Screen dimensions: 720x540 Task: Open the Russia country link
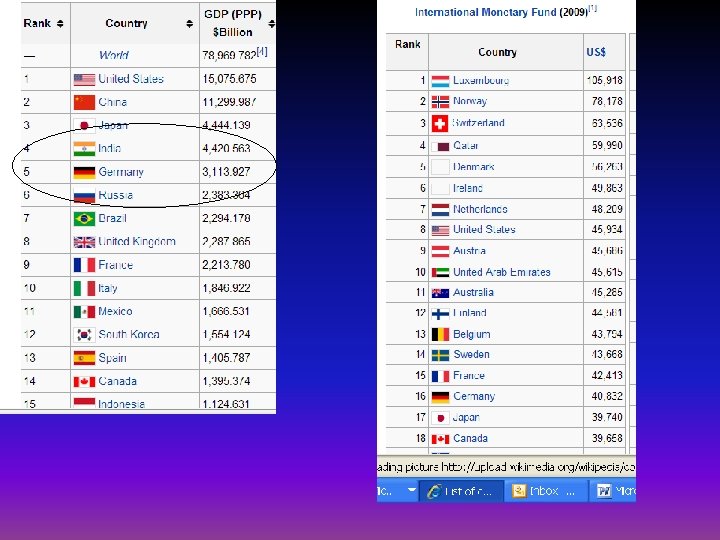pyautogui.click(x=116, y=195)
